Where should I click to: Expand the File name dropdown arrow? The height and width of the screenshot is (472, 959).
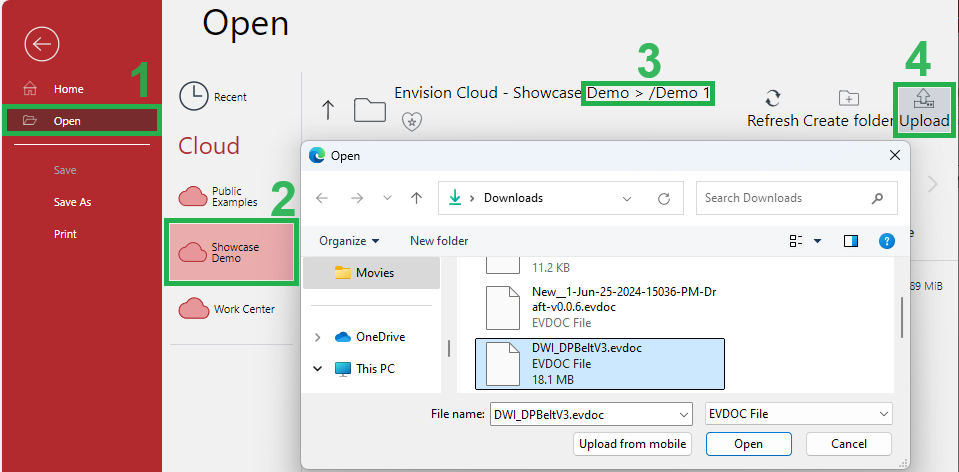684,414
